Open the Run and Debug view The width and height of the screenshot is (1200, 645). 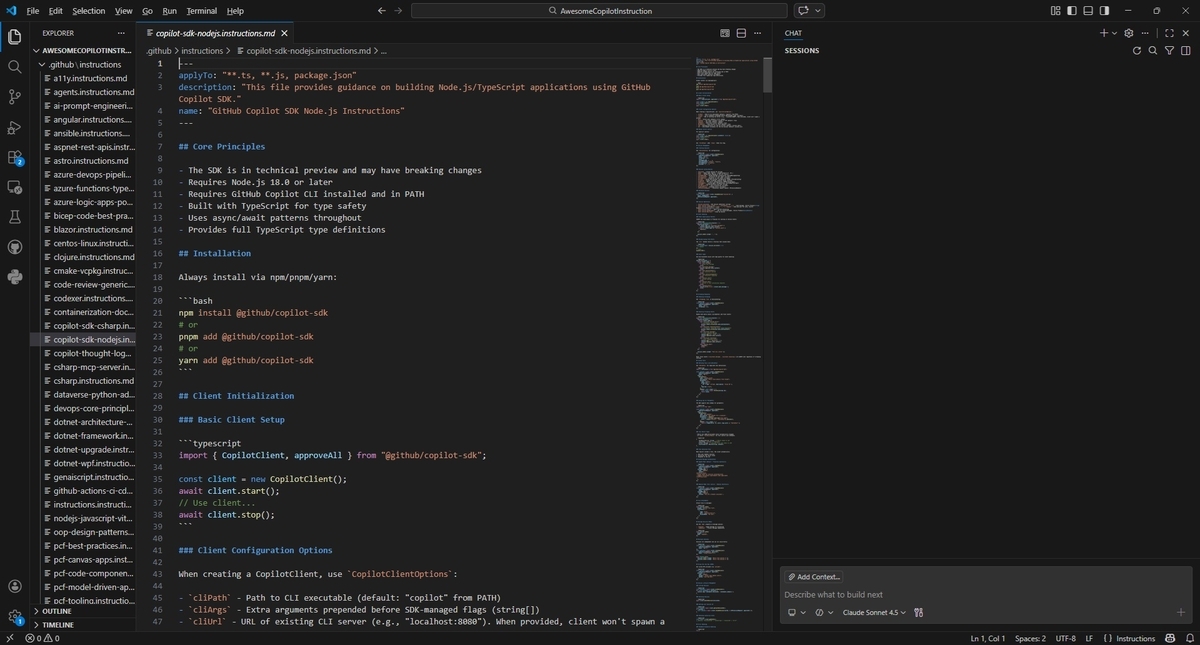14,127
